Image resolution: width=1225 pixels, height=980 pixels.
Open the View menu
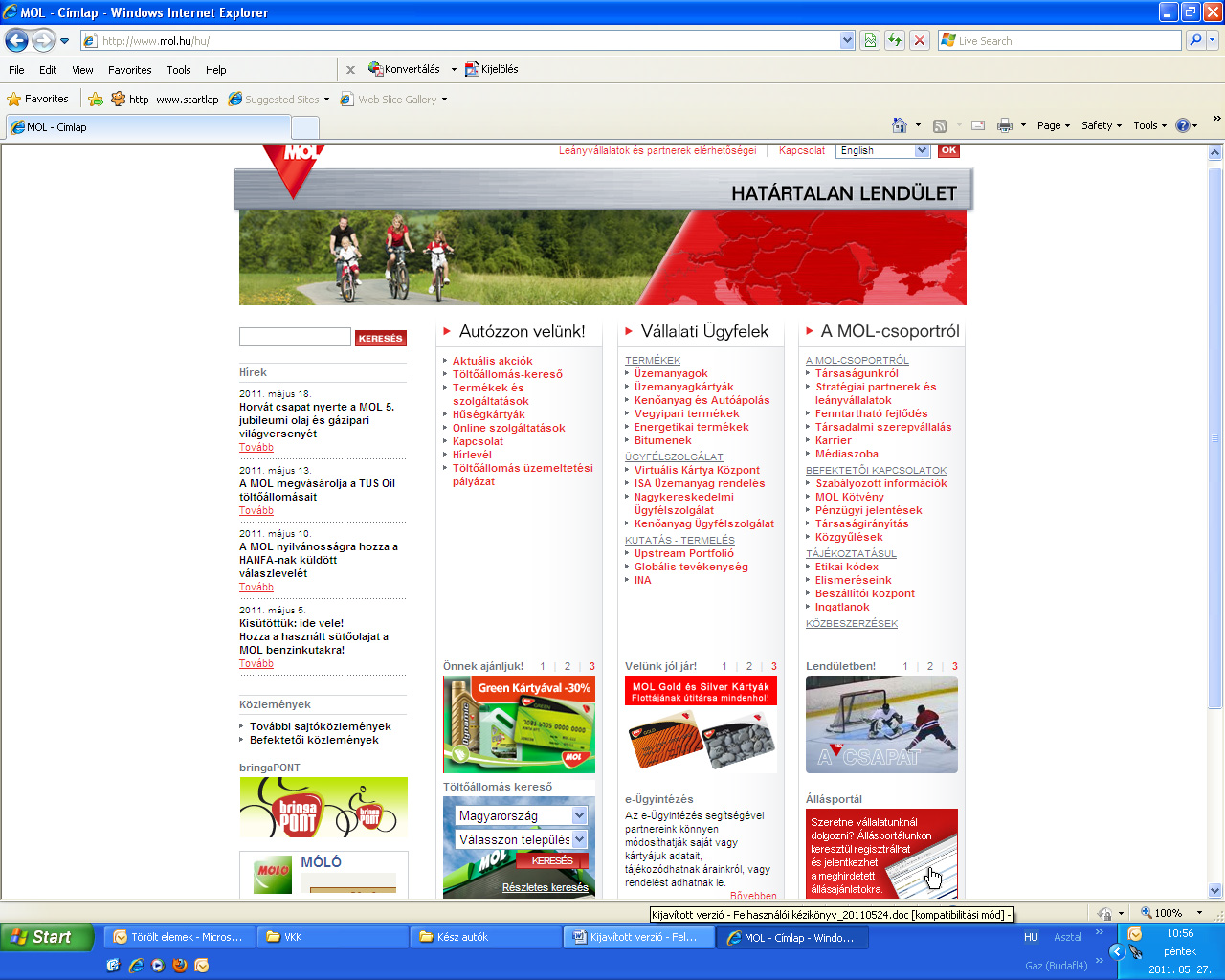tap(82, 70)
